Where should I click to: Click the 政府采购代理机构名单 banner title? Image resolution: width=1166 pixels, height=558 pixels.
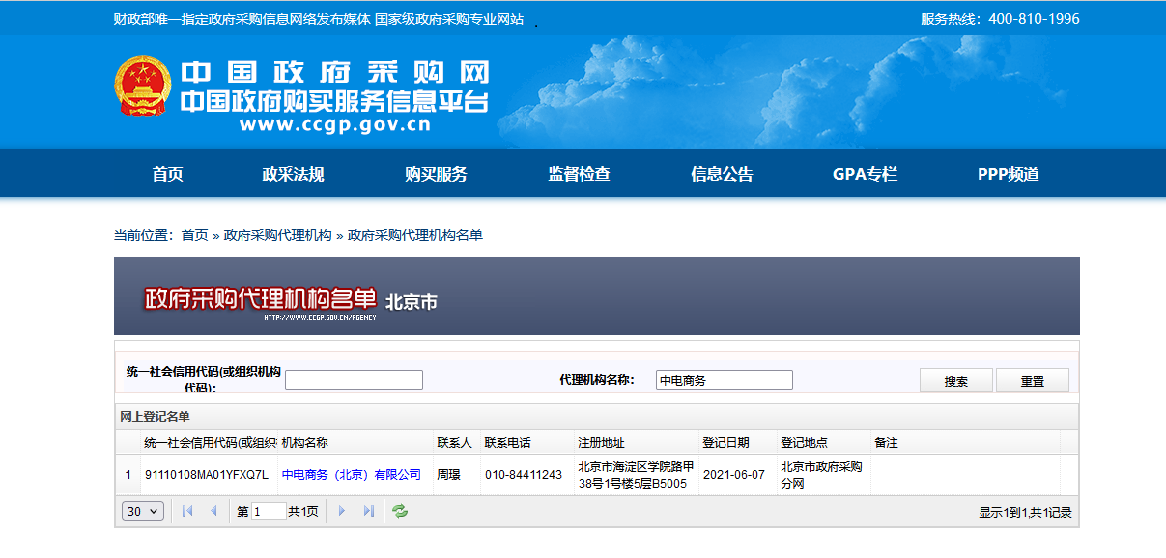point(260,298)
